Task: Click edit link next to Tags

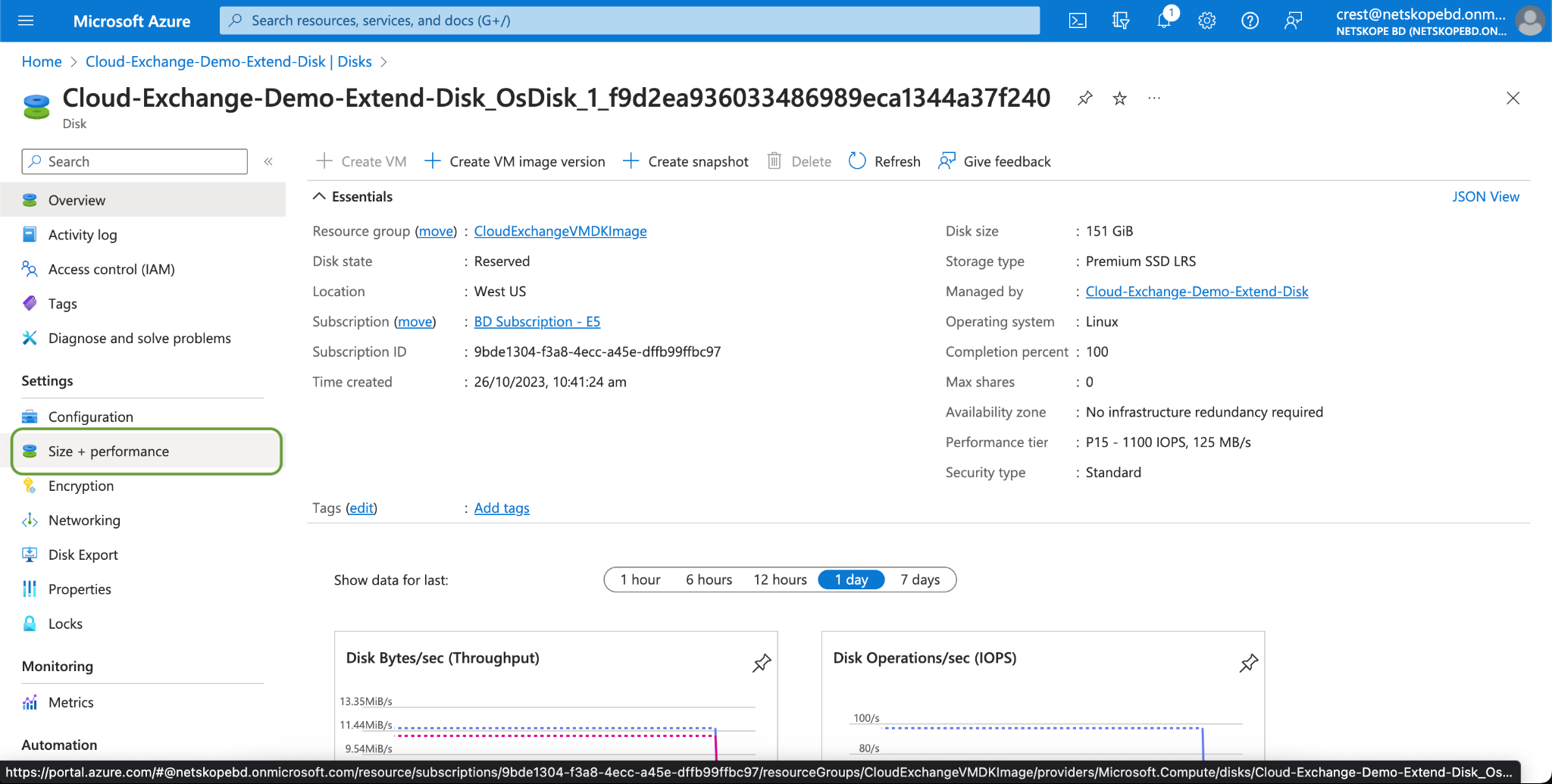Action: (x=361, y=508)
